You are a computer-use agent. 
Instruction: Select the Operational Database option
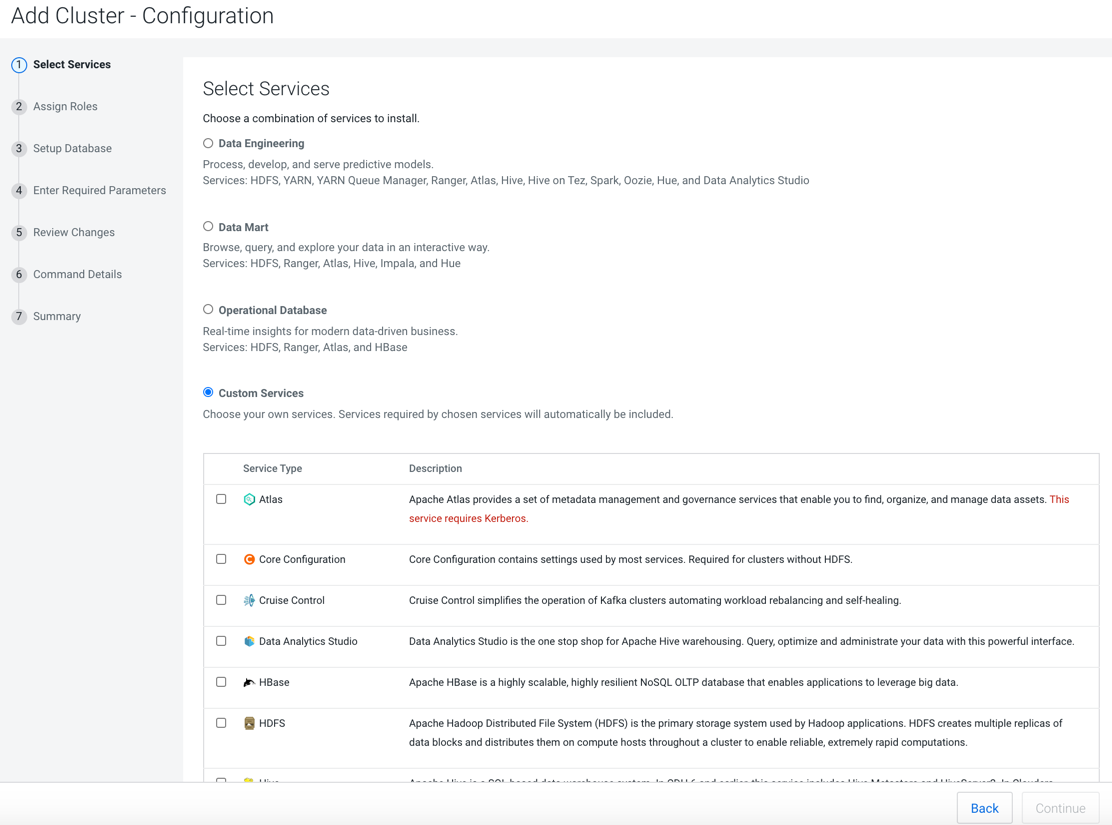tap(208, 310)
